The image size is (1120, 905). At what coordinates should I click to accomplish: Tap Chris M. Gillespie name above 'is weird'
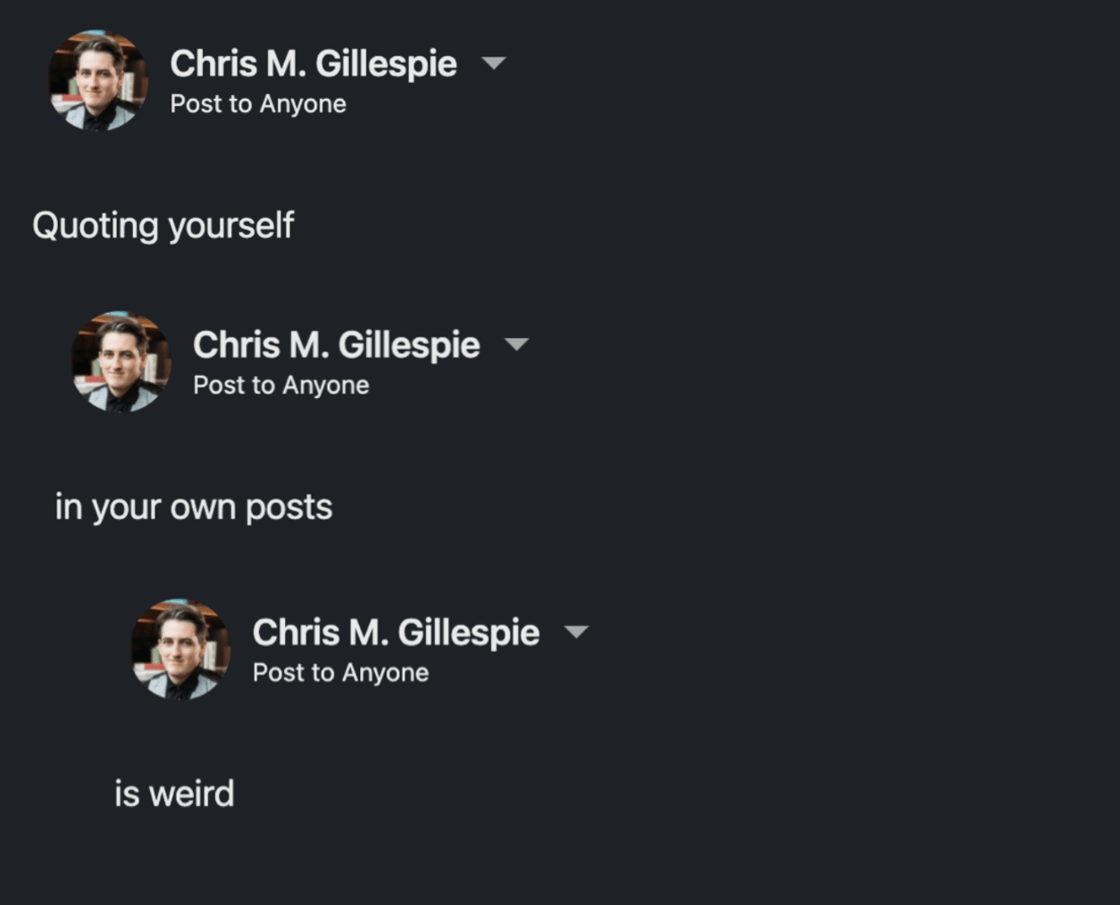click(x=396, y=632)
